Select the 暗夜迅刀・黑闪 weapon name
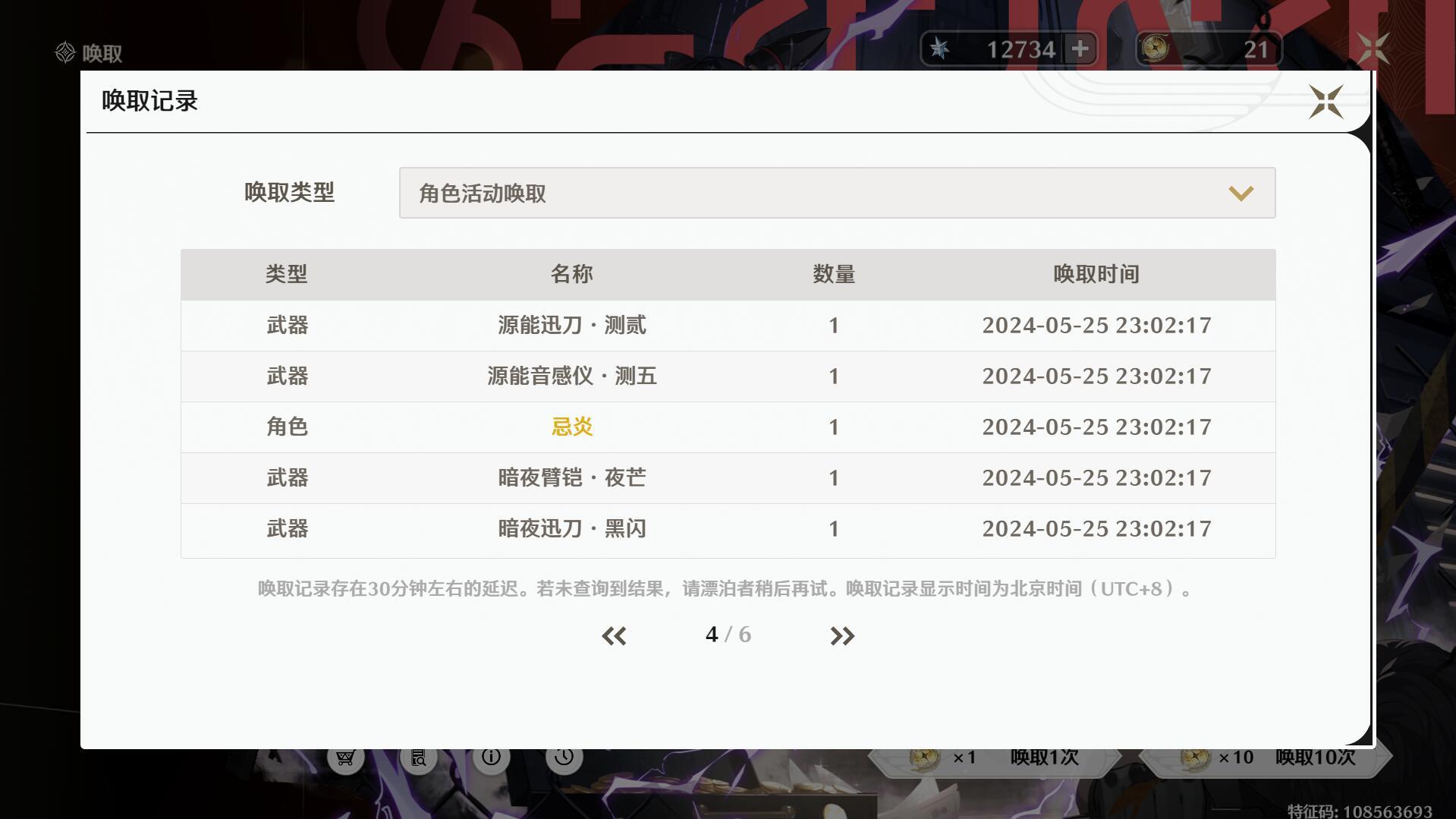The height and width of the screenshot is (819, 1456). pyautogui.click(x=572, y=529)
